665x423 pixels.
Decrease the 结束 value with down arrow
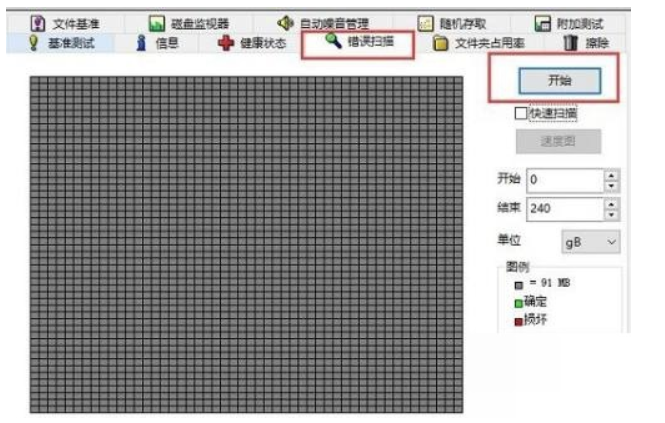612,215
